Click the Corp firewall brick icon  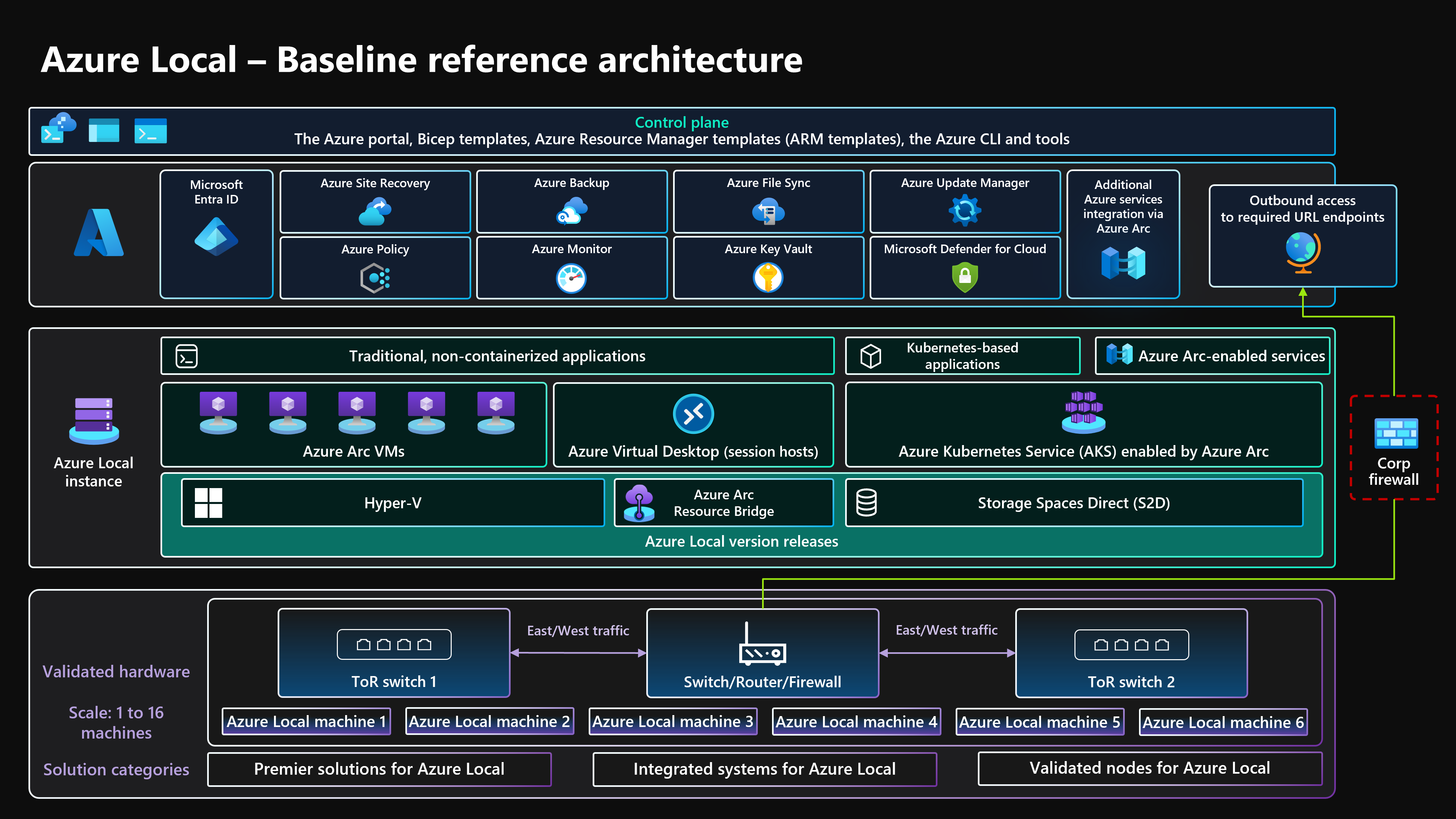(1395, 433)
